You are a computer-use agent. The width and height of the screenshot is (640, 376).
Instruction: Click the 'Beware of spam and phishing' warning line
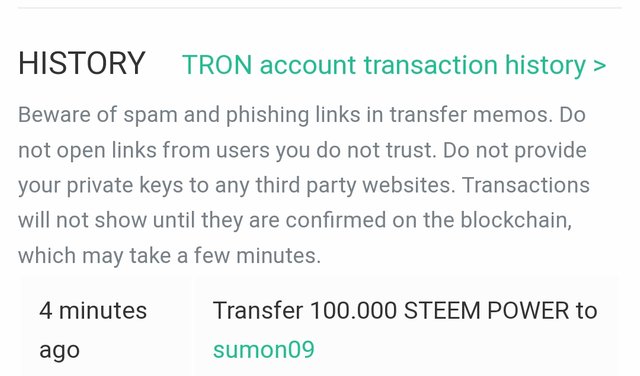(302, 115)
